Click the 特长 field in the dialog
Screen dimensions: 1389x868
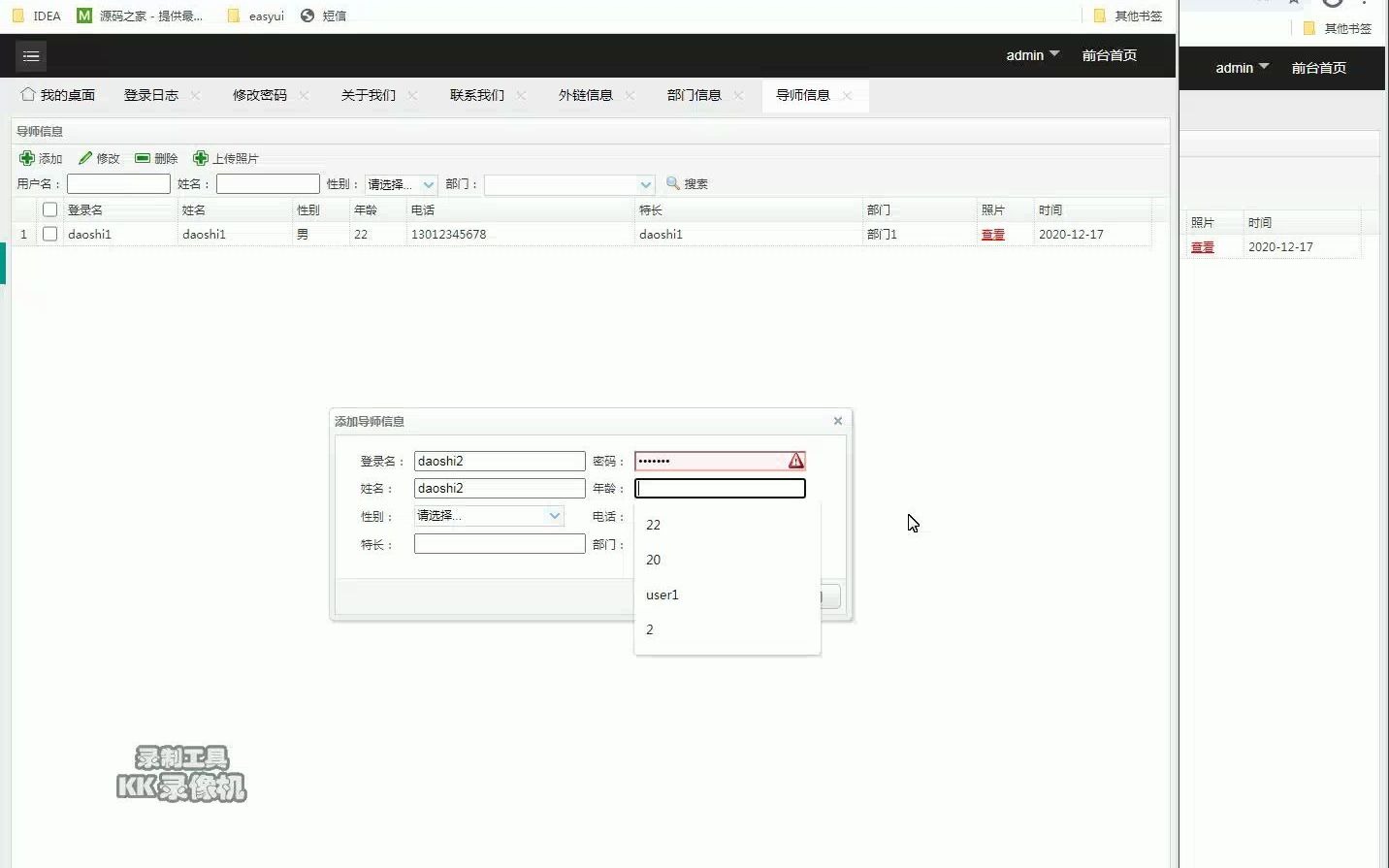(x=500, y=544)
